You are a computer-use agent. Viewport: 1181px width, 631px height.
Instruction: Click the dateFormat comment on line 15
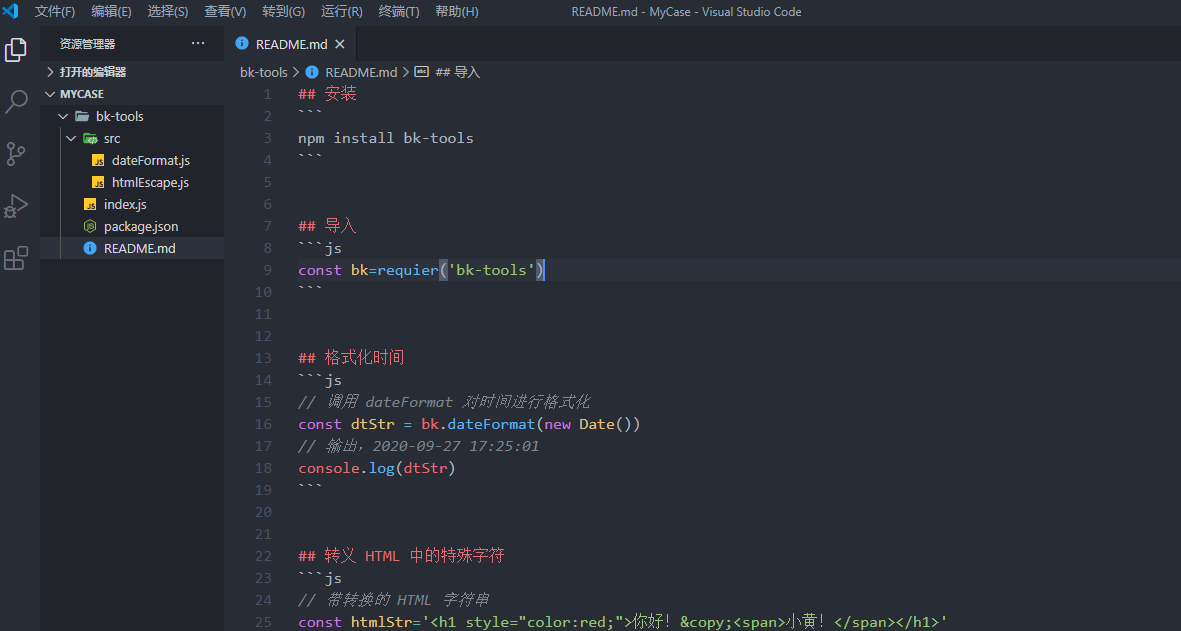coord(444,401)
